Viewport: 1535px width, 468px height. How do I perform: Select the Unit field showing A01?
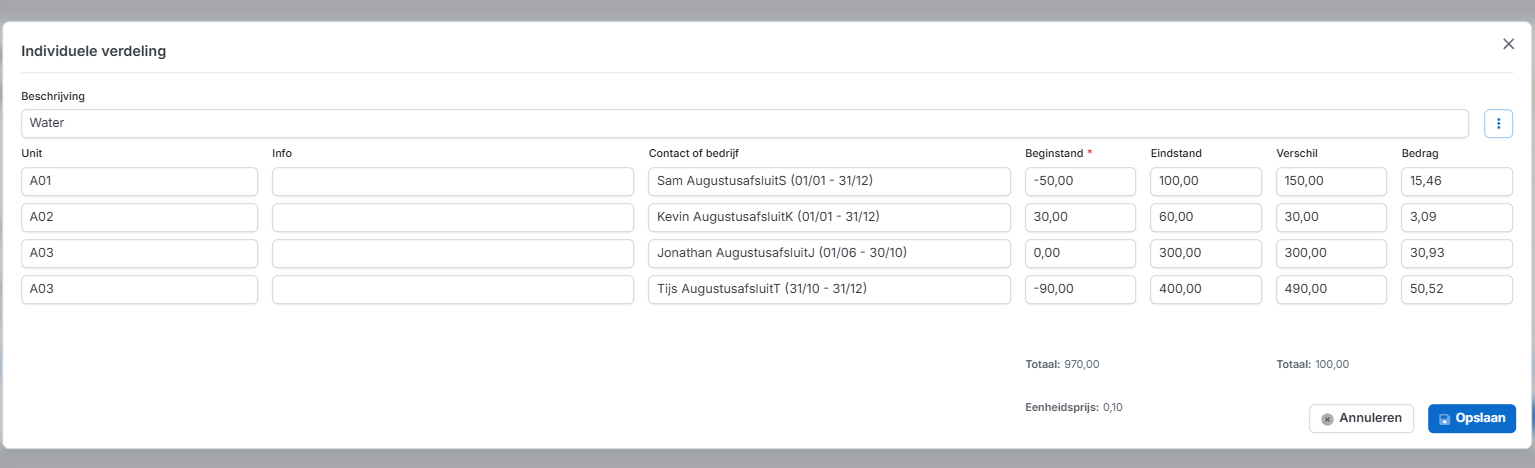[139, 182]
